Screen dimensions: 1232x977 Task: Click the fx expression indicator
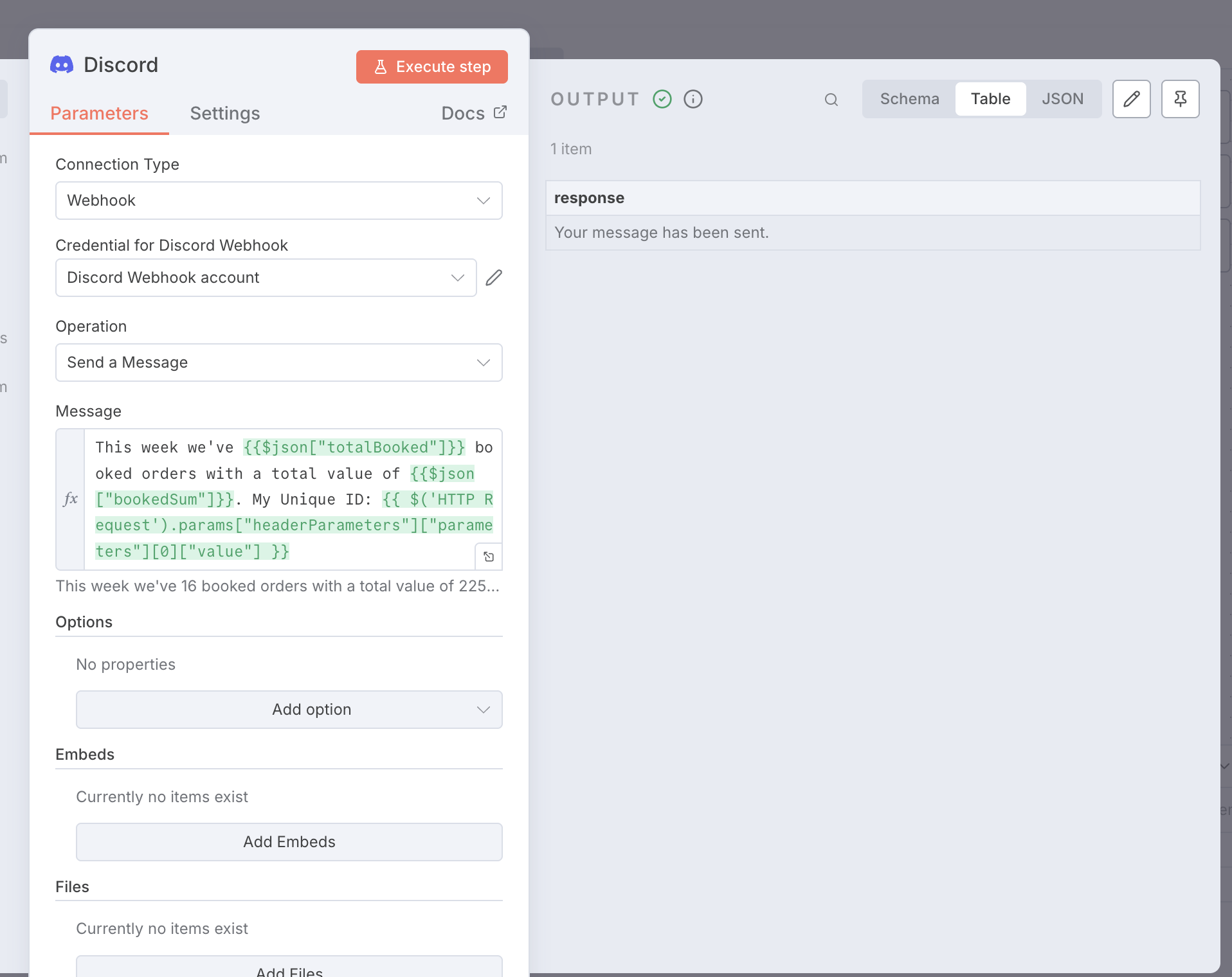pos(71,499)
